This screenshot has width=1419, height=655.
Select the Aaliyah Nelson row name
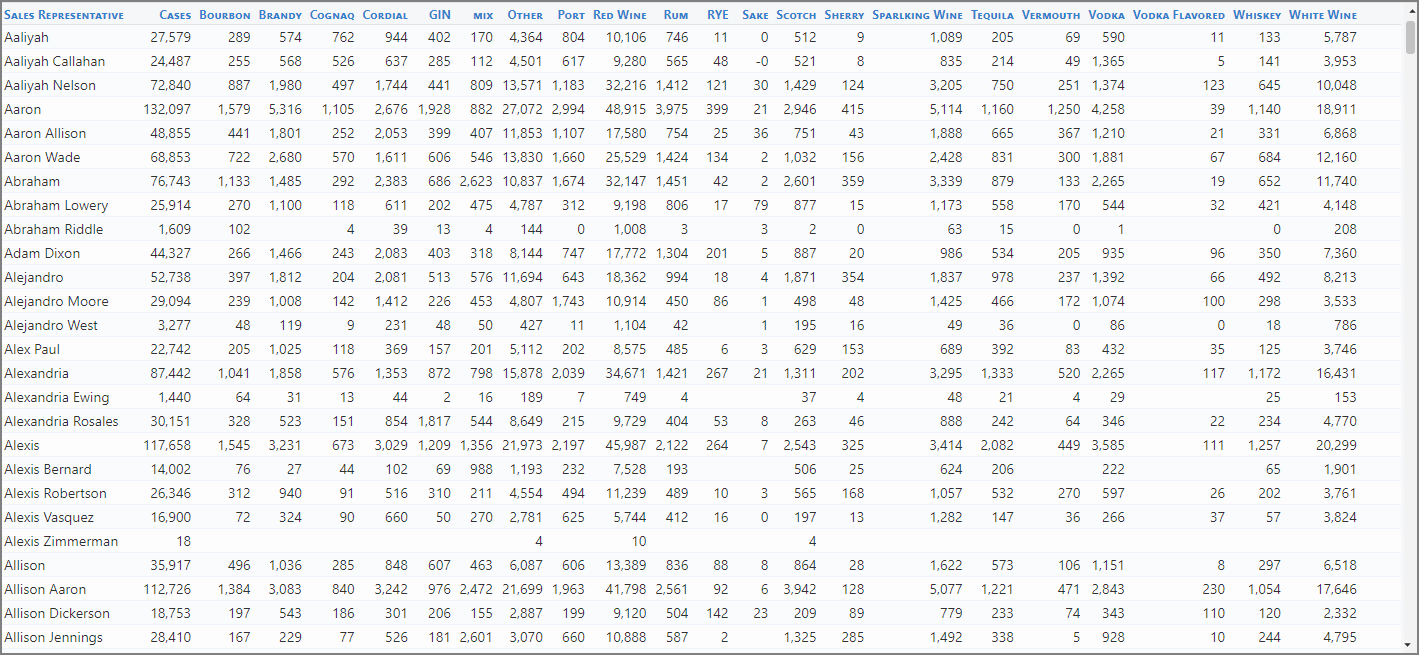[x=50, y=85]
